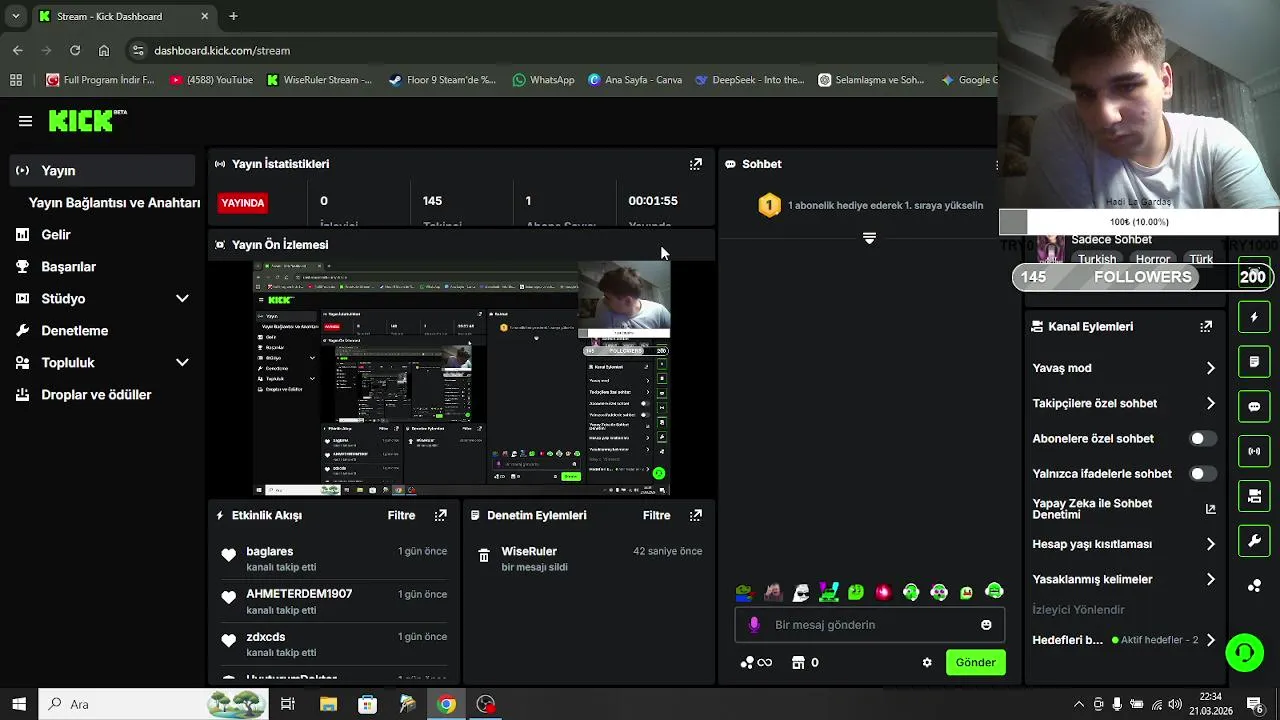Click the Yayın Ön İzlemesi stream thumbnail
This screenshot has width=1280, height=720.
(461, 378)
